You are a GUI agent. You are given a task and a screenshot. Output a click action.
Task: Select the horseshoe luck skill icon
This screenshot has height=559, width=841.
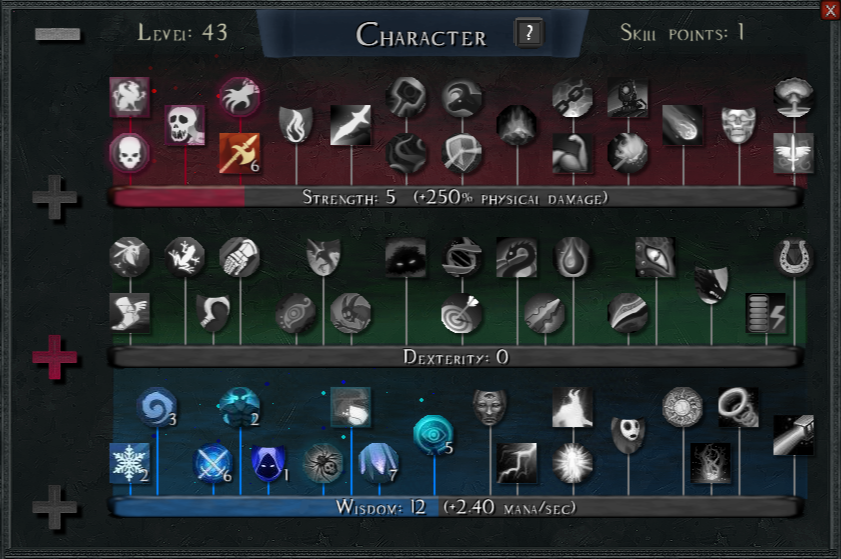(x=794, y=257)
